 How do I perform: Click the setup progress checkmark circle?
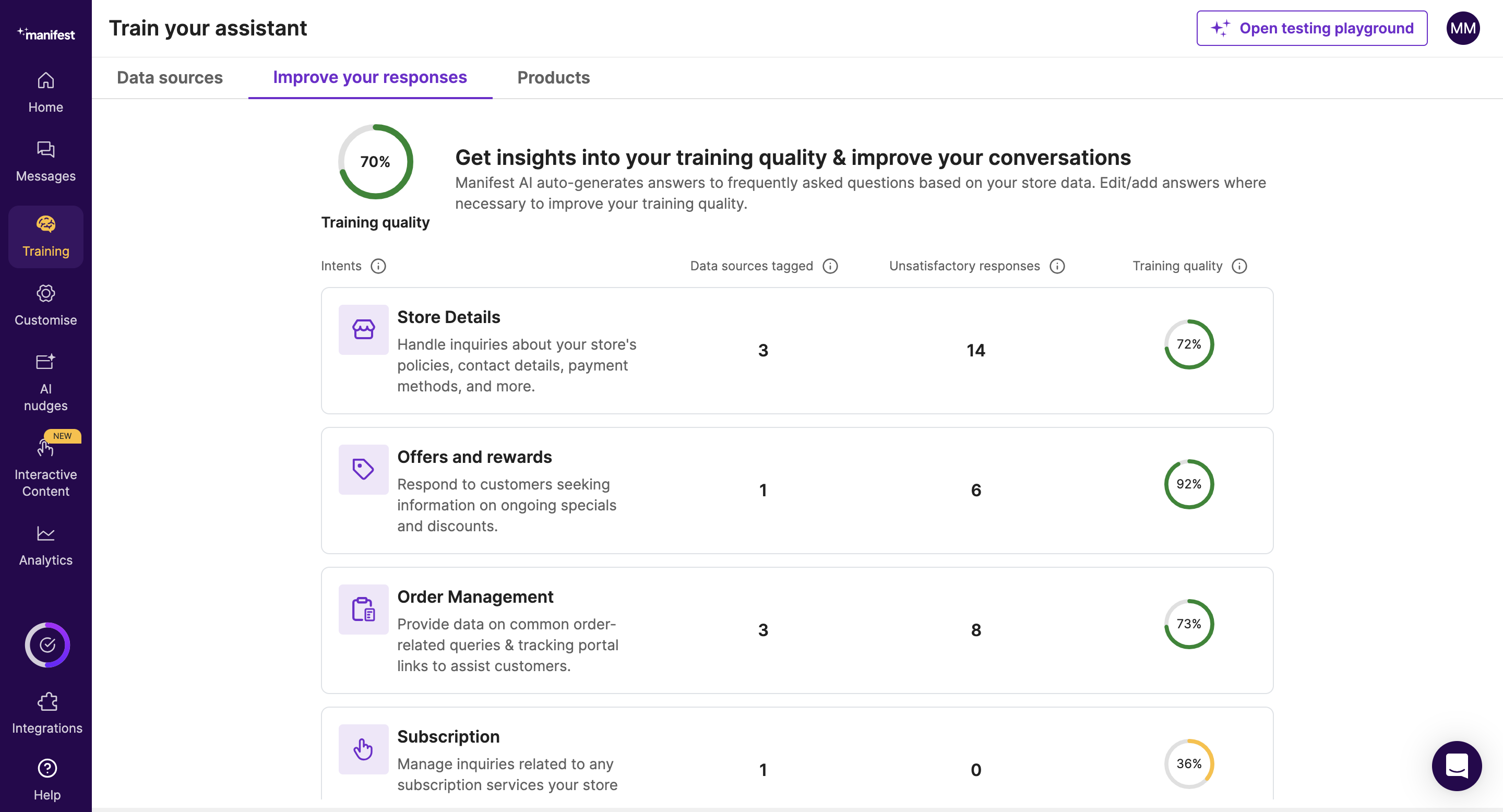tap(47, 644)
